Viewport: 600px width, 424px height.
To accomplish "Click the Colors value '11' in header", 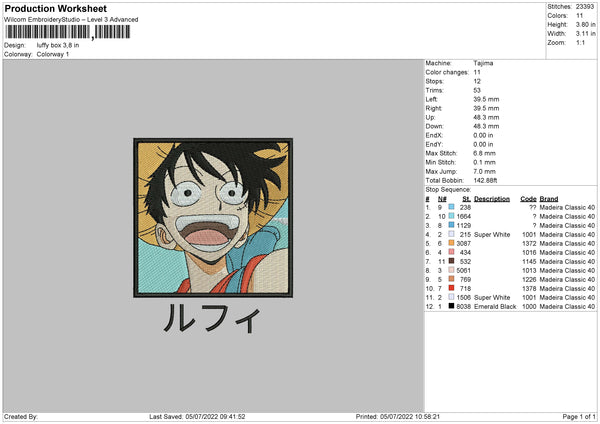I will click(x=579, y=16).
